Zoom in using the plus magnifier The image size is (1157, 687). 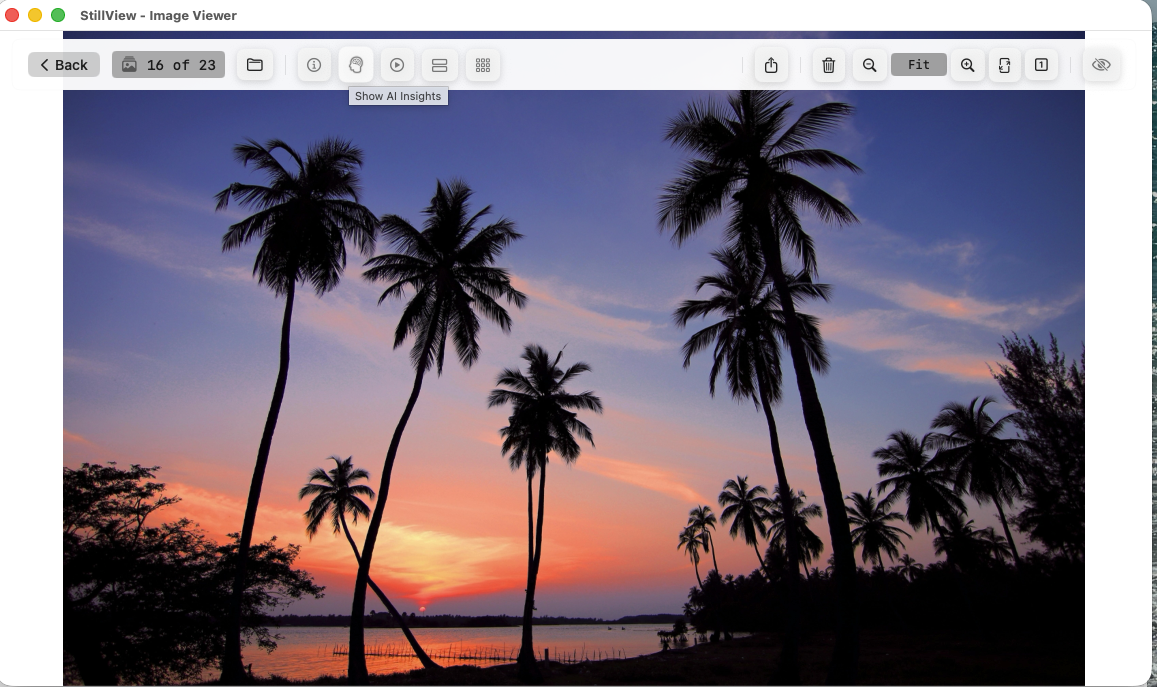pyautogui.click(x=967, y=65)
